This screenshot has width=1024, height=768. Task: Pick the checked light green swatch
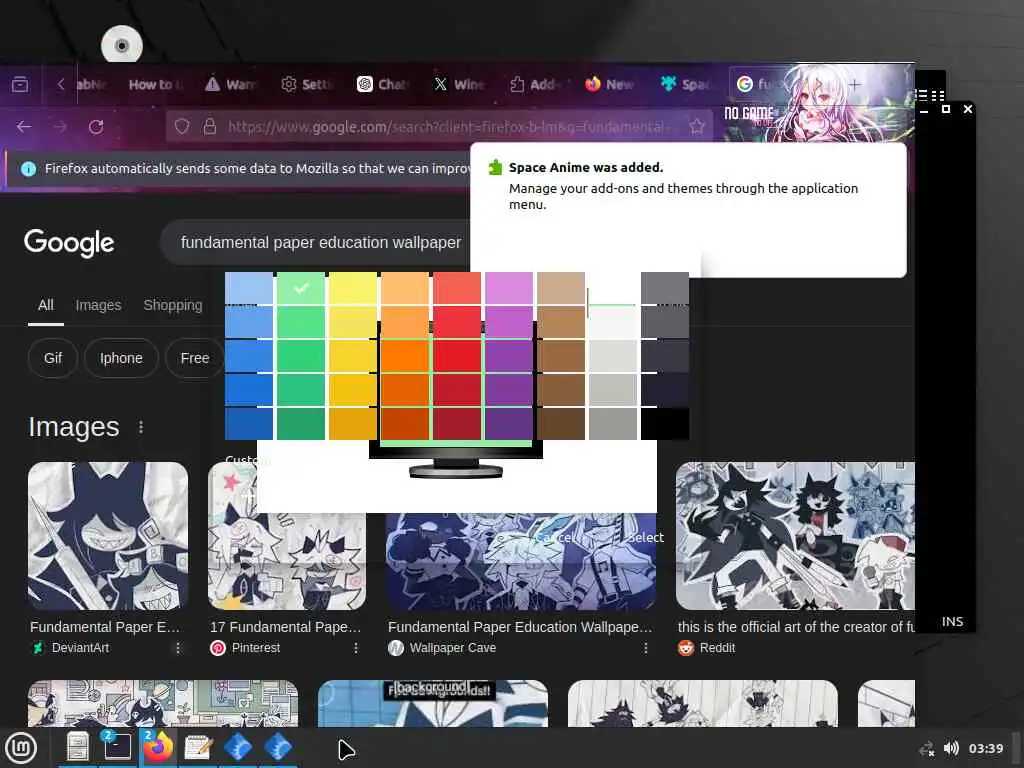301,288
